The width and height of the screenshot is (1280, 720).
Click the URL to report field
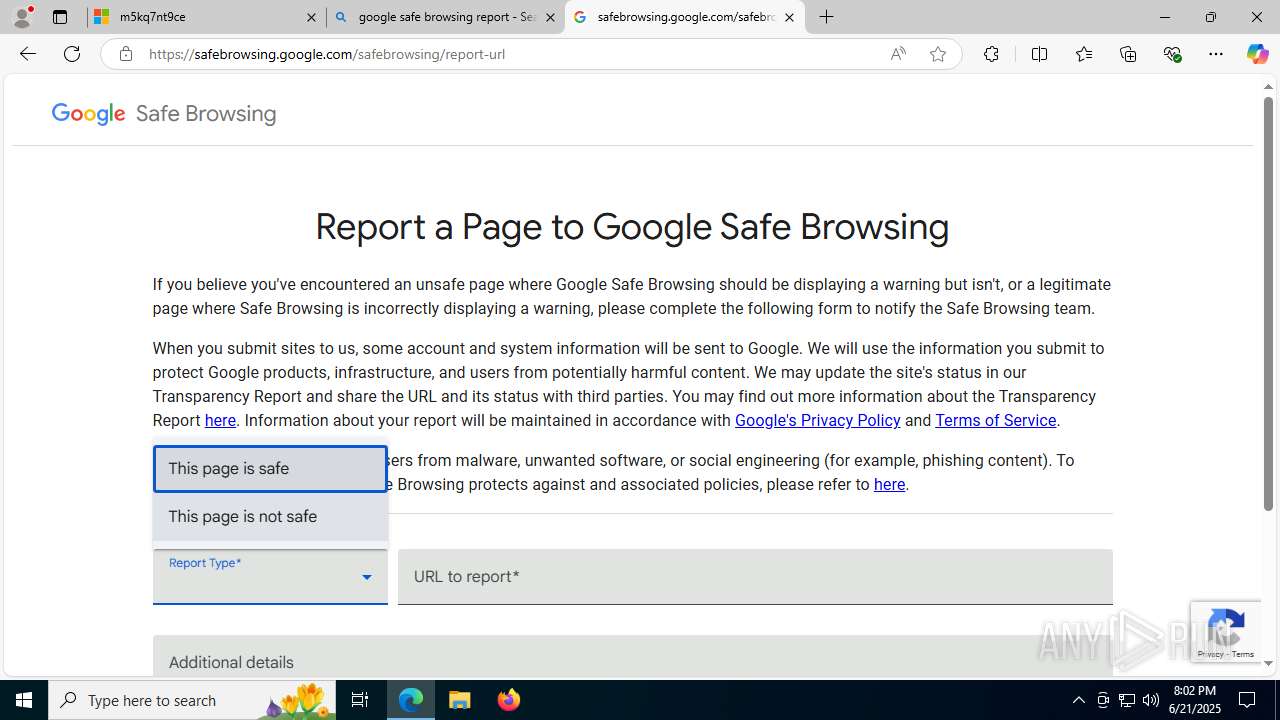pyautogui.click(x=755, y=577)
